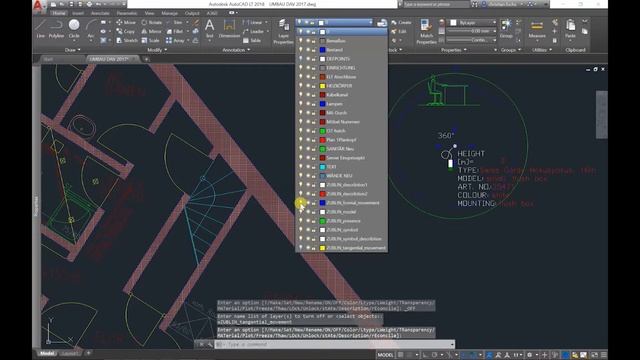Choose the Scale tool
Viewport: 640px width, 360px height.
(150, 40)
